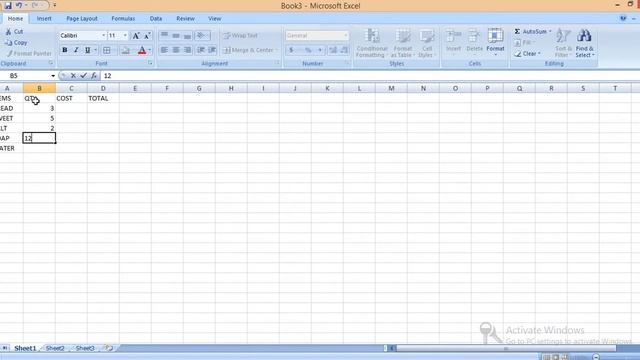Open the font size 11 dropdown
640x360 pixels.
click(x=125, y=36)
